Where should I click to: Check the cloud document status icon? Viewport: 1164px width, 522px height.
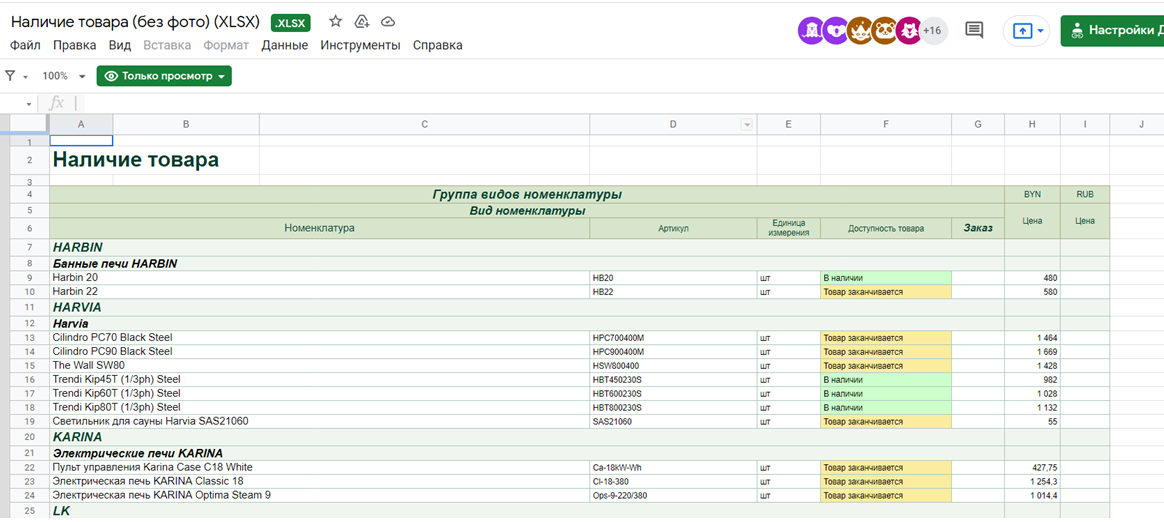pos(388,22)
